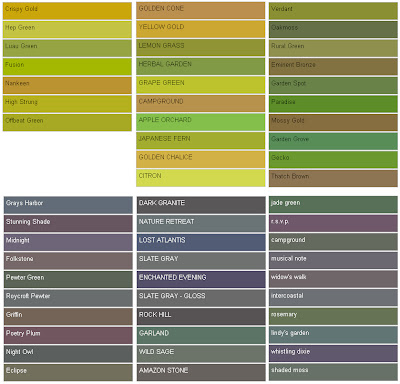400x384 pixels.
Task: Select the Paradise green swatch
Action: (x=333, y=104)
